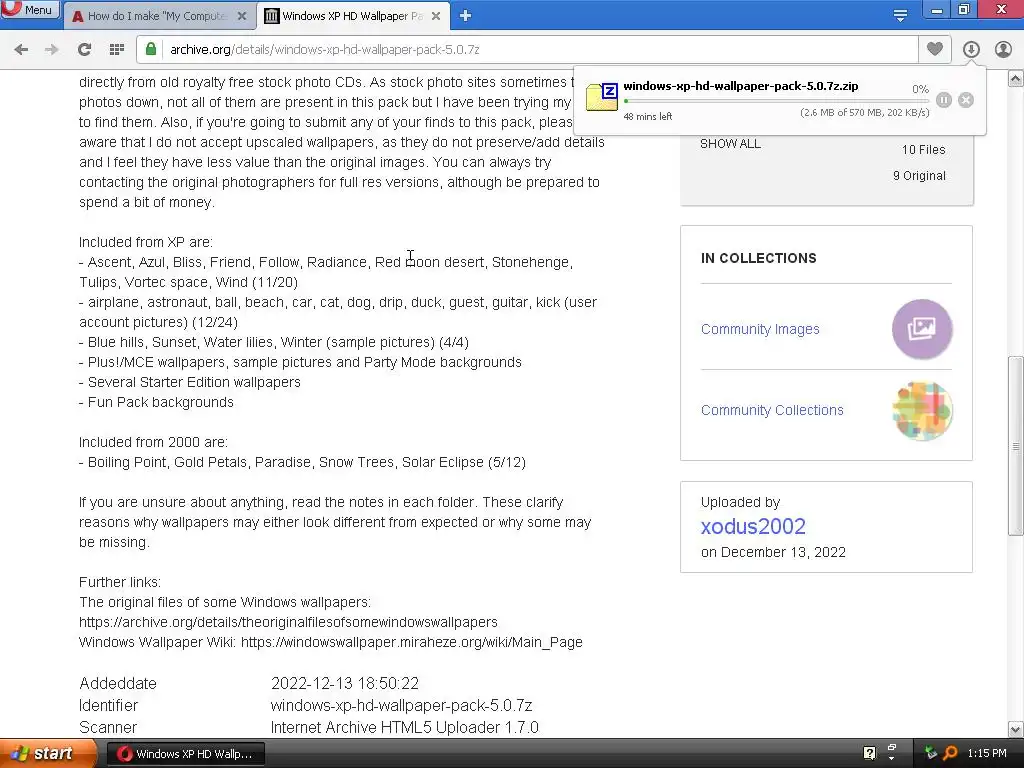Click "48 mins left" download time text
This screenshot has width=1024, height=768.
coord(647,117)
